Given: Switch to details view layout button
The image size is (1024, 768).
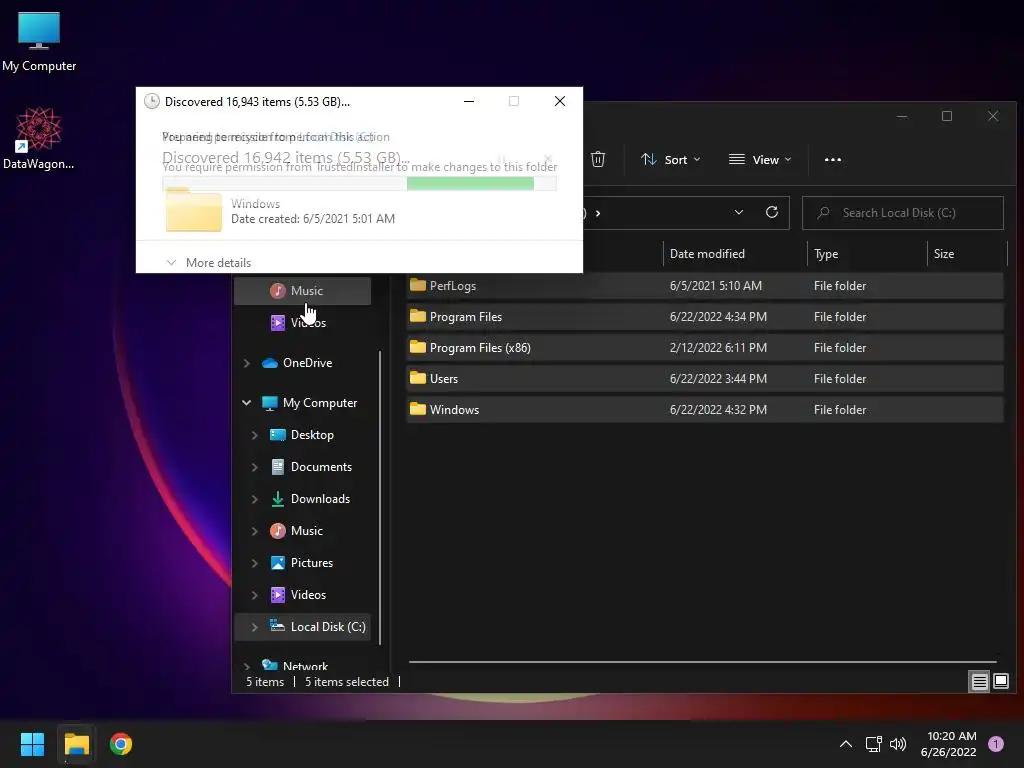Looking at the screenshot, I should coord(980,682).
